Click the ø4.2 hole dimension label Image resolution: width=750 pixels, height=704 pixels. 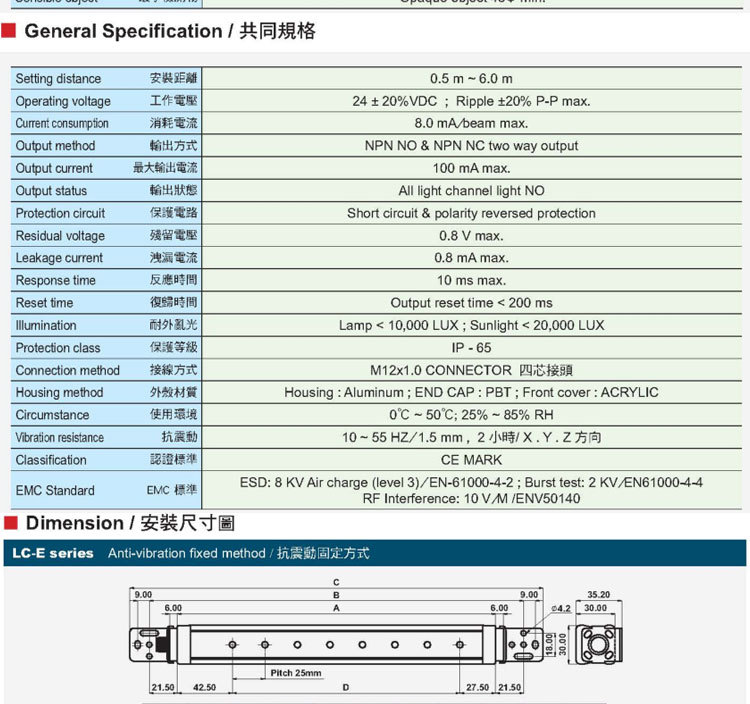561,607
